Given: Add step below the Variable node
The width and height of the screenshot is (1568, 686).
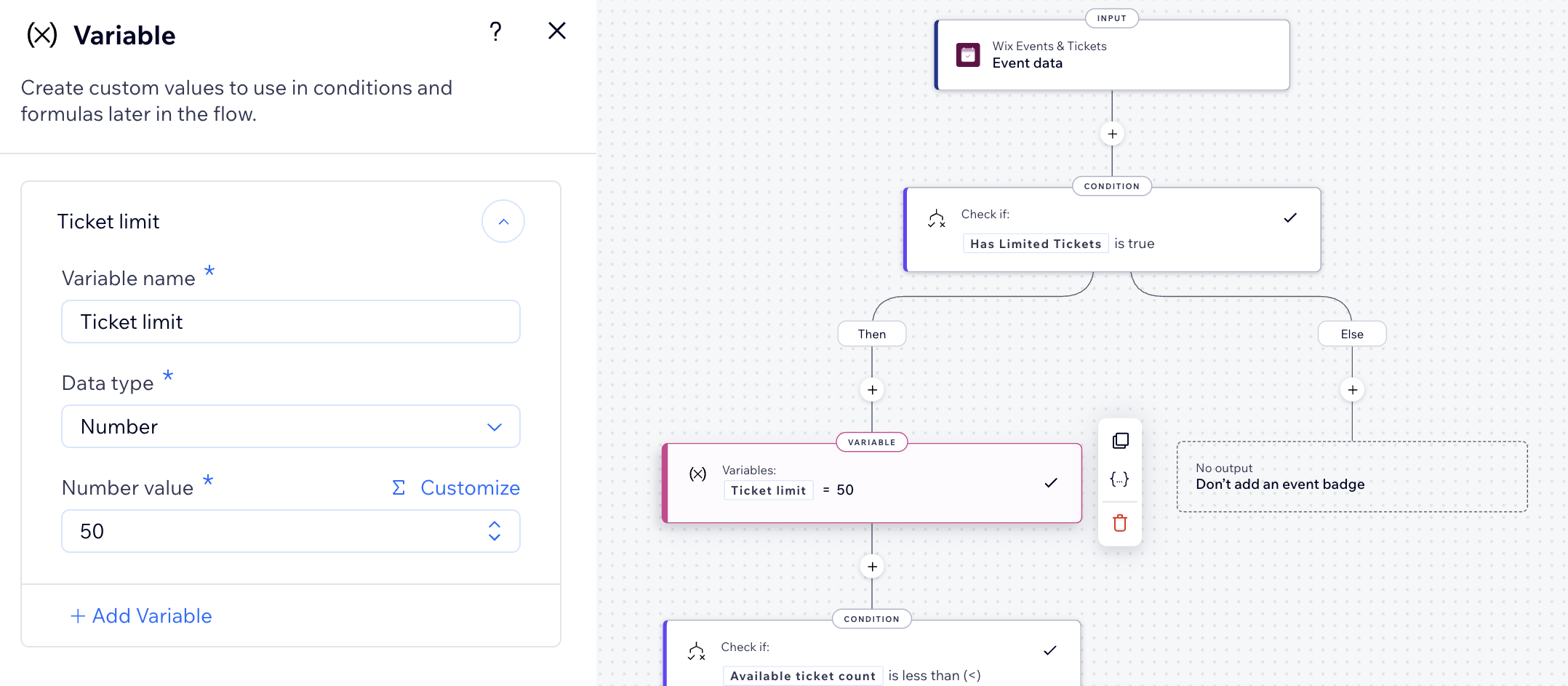Looking at the screenshot, I should pos(872,567).
